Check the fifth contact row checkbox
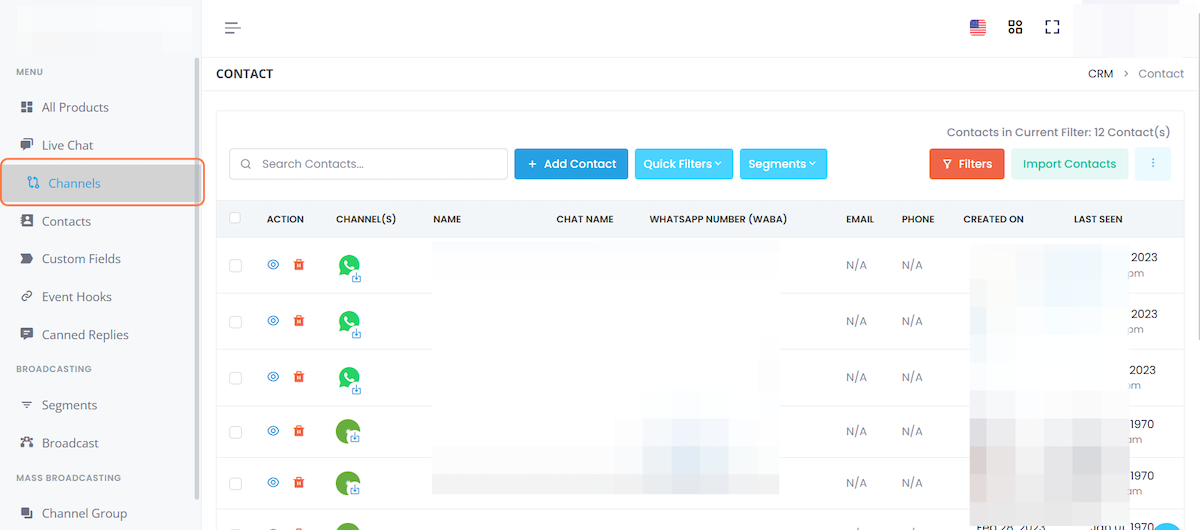Image resolution: width=1200 pixels, height=530 pixels. 235,483
